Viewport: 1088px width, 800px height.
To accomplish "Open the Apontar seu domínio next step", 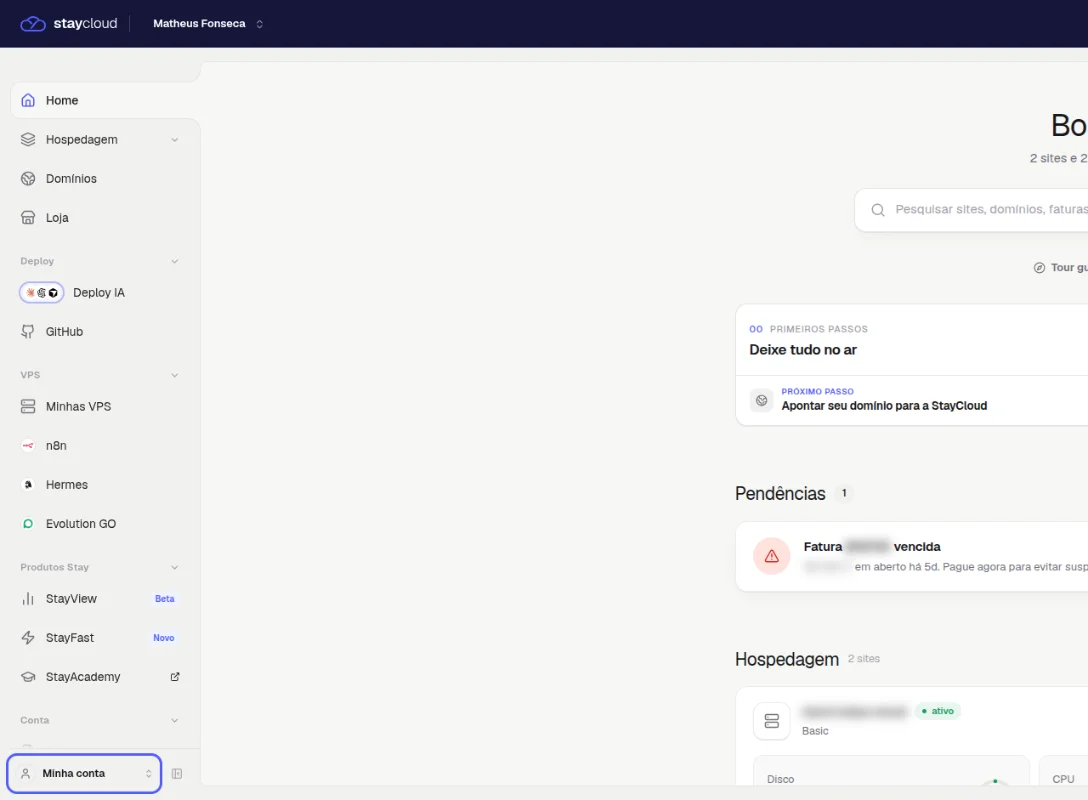I will coord(912,400).
